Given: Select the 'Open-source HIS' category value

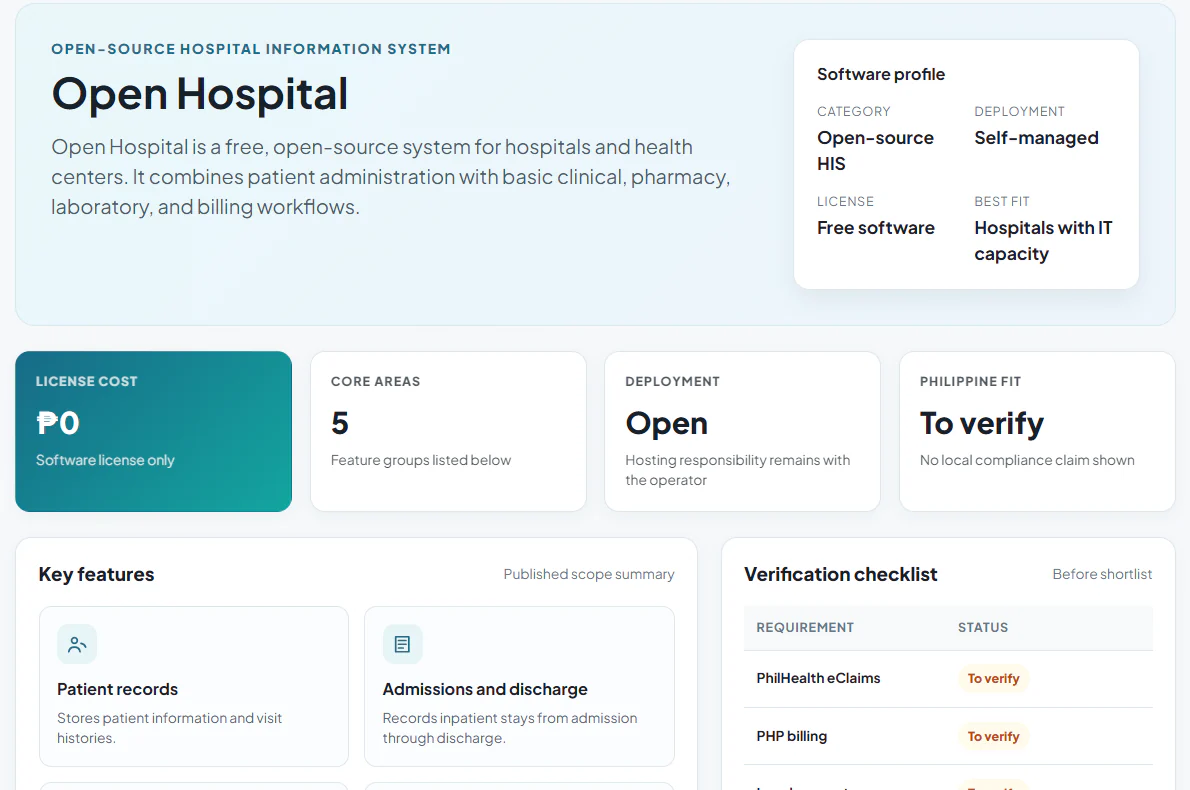Looking at the screenshot, I should 875,151.
